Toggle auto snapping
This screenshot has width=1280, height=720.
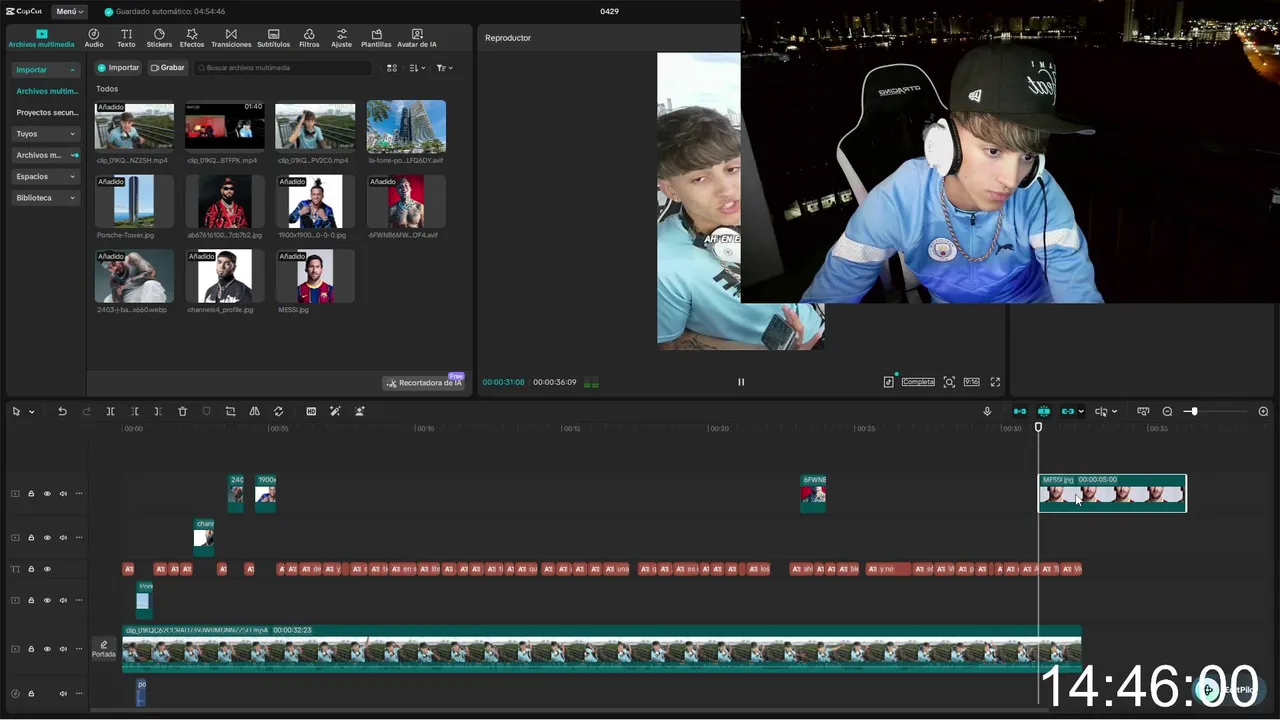pos(1044,412)
